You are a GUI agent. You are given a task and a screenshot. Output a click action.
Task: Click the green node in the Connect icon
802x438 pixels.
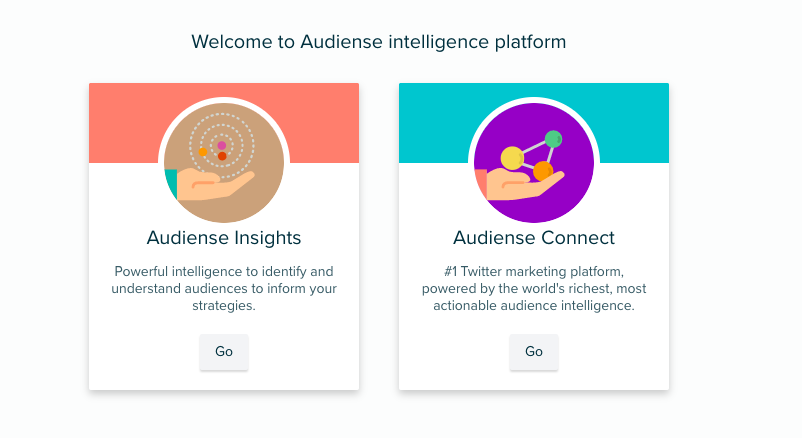[x=553, y=139]
